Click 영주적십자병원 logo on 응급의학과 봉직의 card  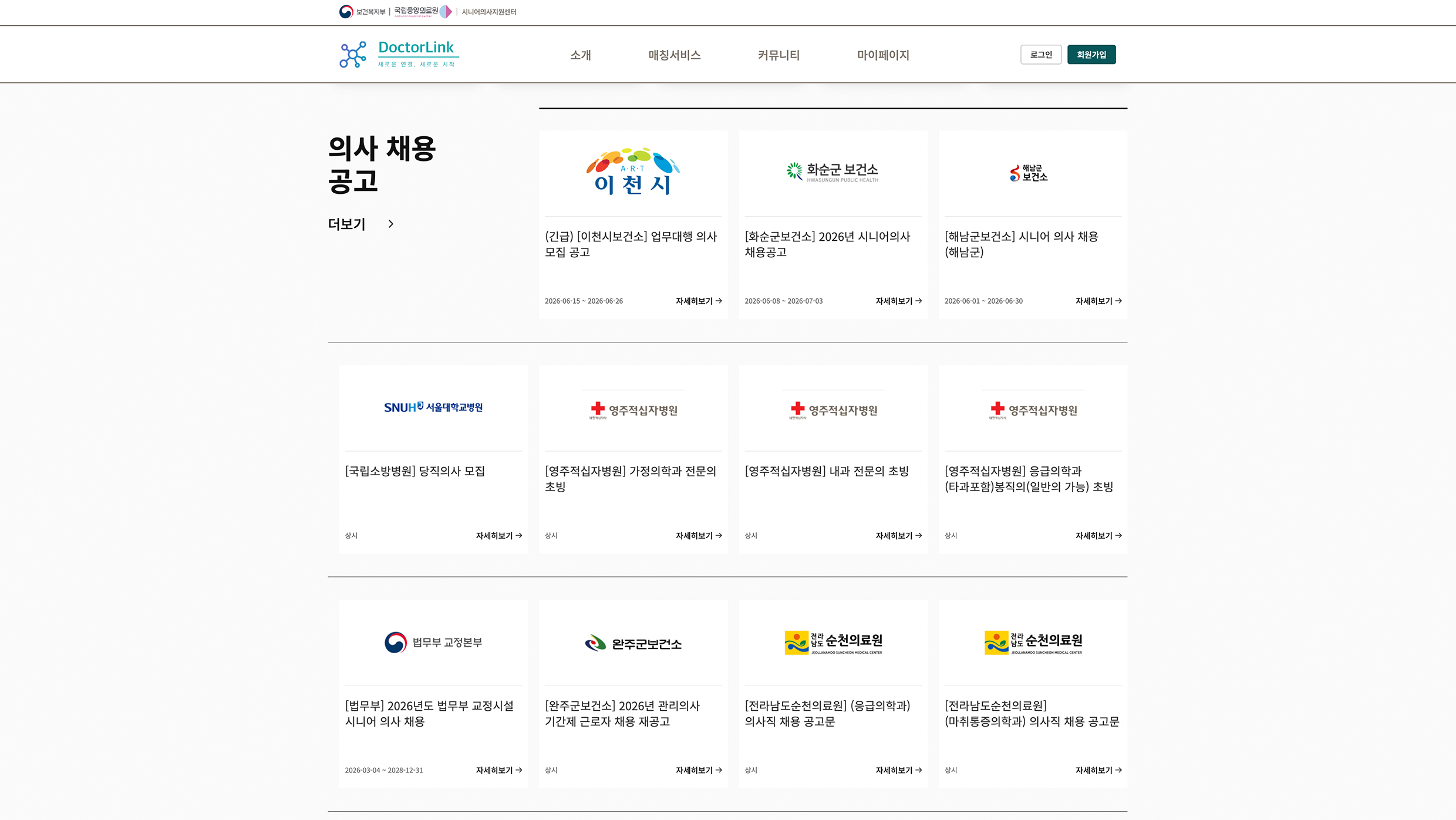(x=1033, y=410)
